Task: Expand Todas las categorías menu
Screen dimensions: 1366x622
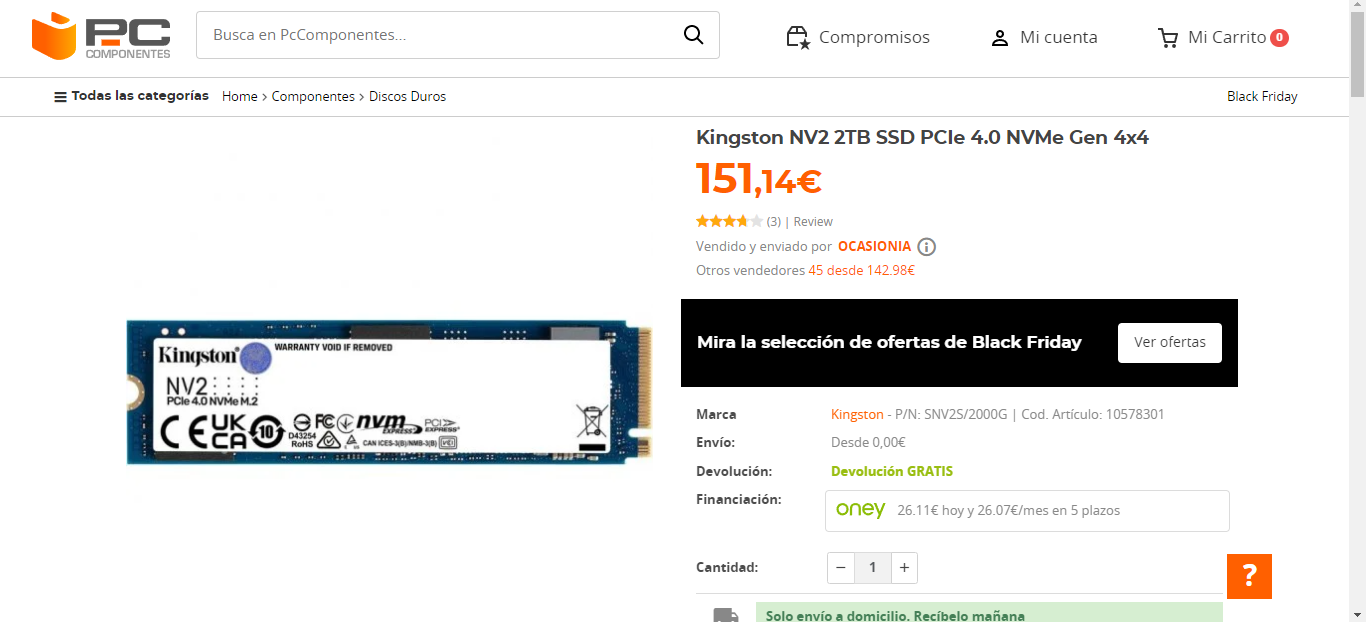Action: point(131,96)
